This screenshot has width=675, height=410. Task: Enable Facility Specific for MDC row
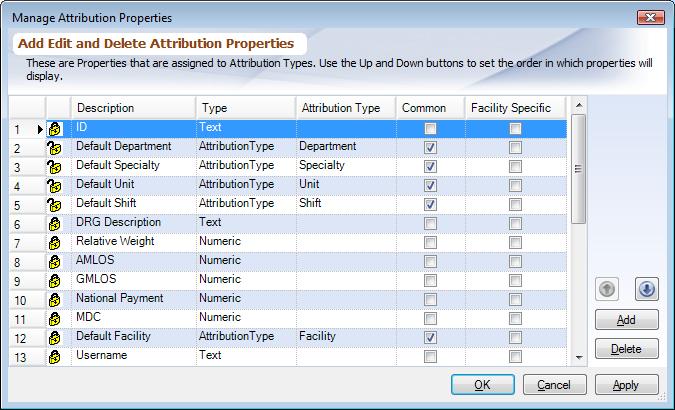coord(515,318)
